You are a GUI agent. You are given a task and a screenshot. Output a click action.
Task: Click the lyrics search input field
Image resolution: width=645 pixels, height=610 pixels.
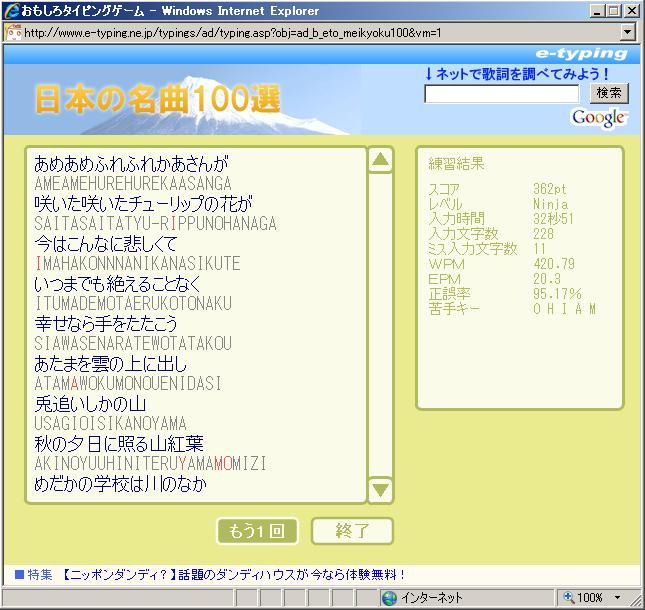[501, 94]
